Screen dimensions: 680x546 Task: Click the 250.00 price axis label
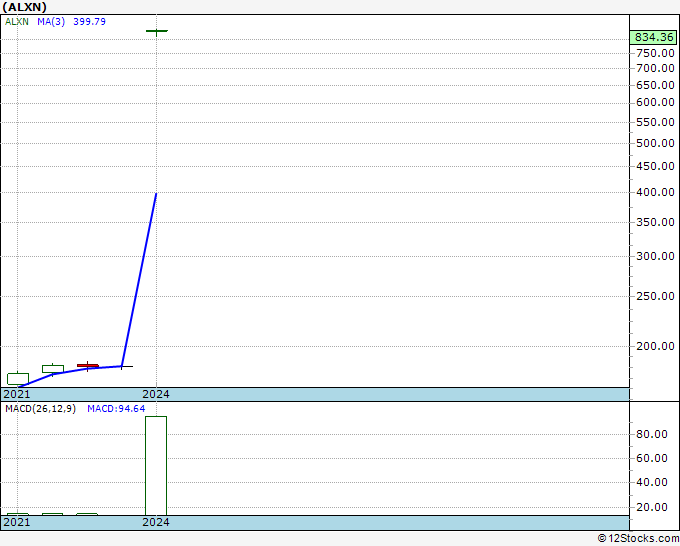point(655,296)
